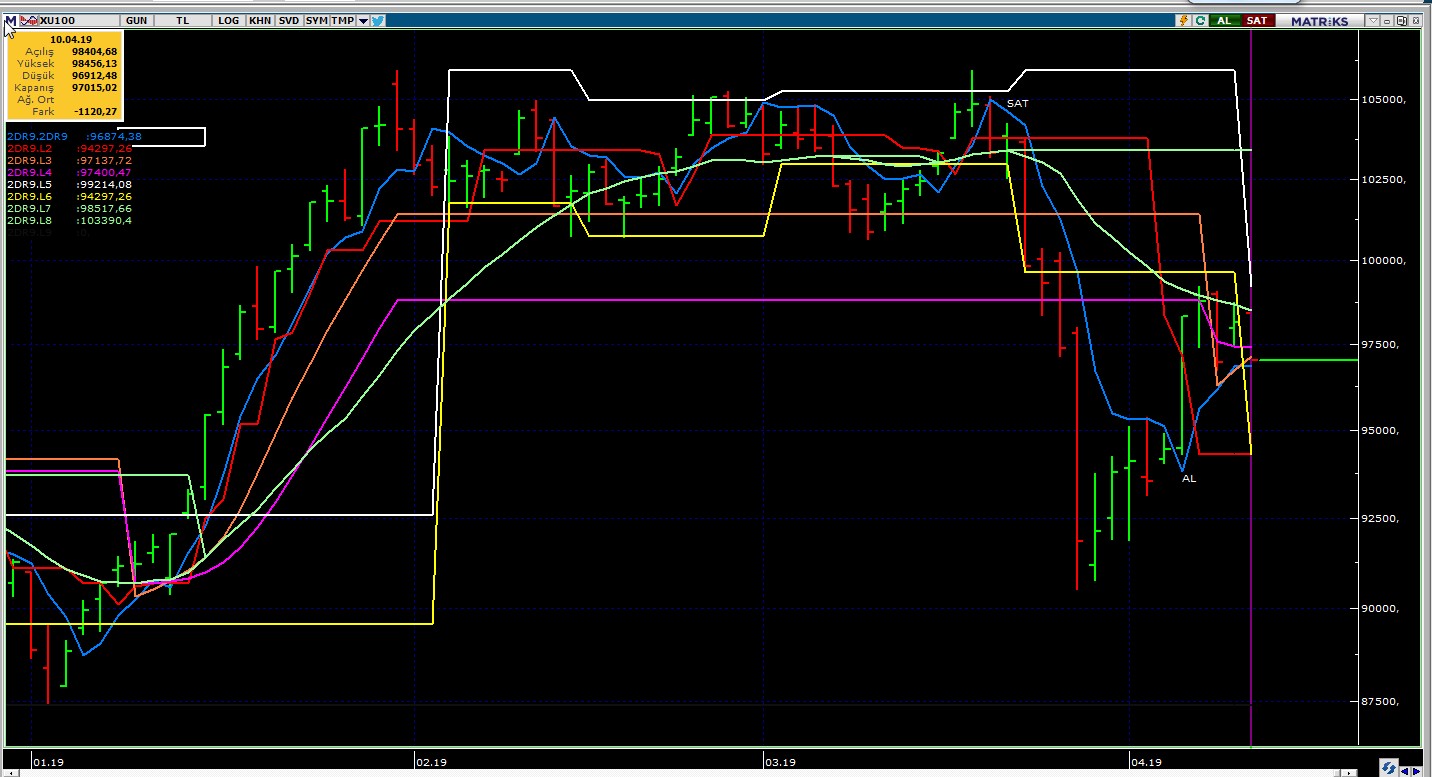Click the horizontal scrollbar right arrow
This screenshot has height=777, width=1432.
pyautogui.click(x=1350, y=771)
